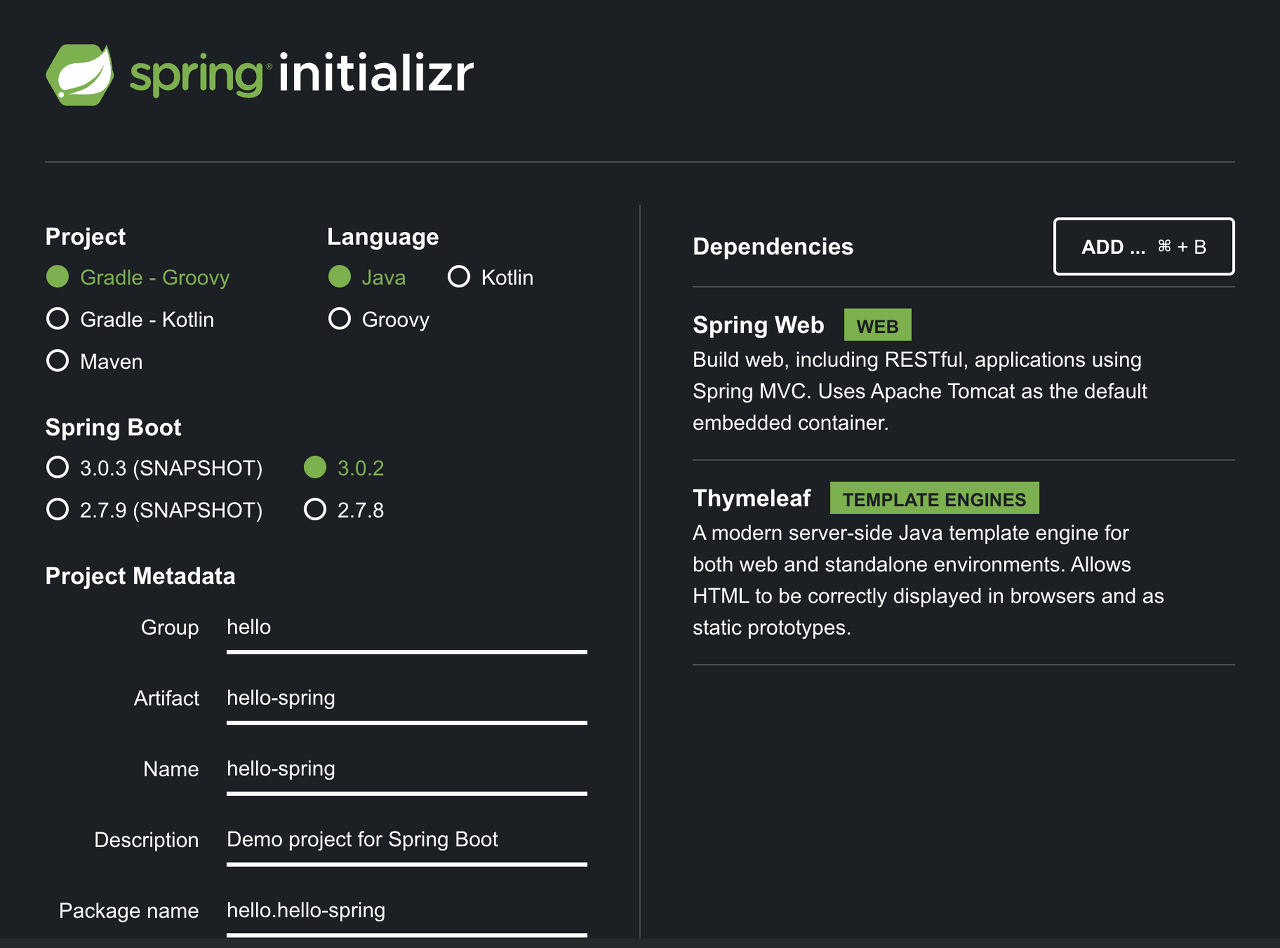This screenshot has width=1280, height=948.
Task: Select Spring Boot version 2.7.8
Action: pos(345,510)
